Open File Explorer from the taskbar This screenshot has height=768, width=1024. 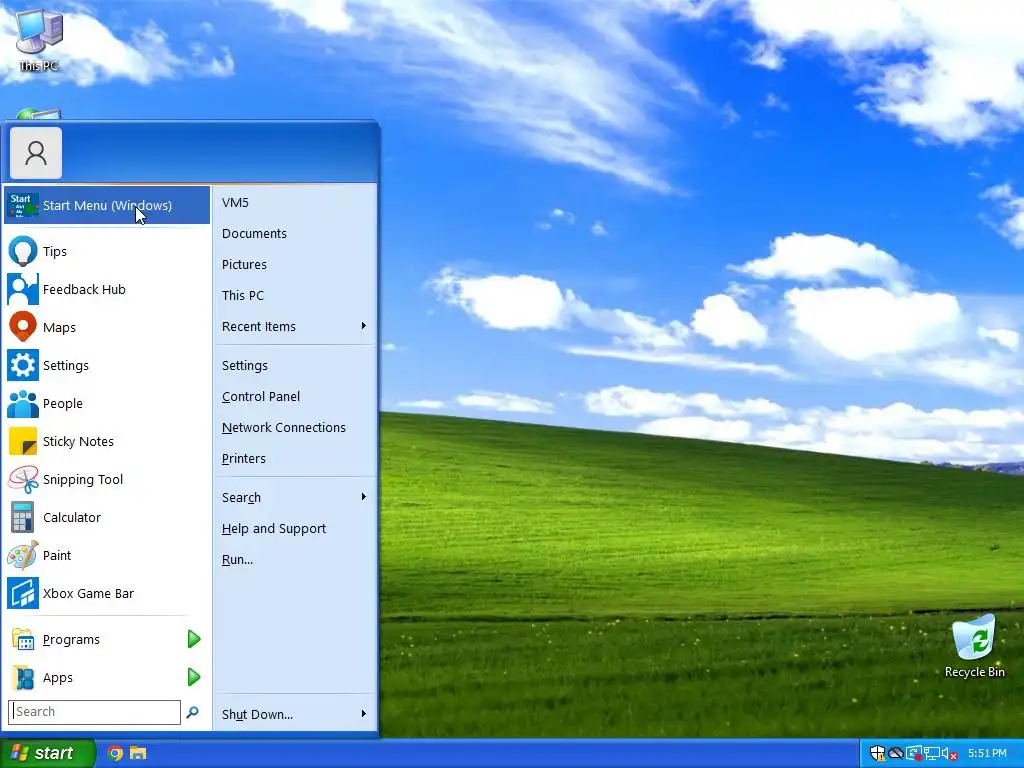[x=138, y=754]
